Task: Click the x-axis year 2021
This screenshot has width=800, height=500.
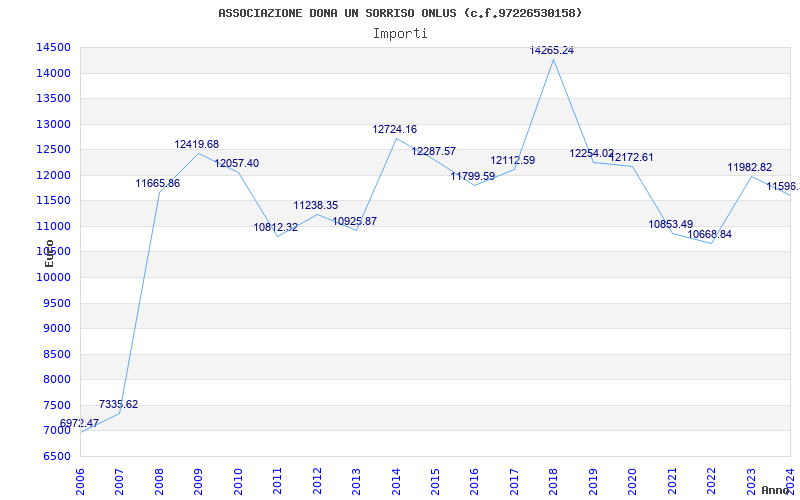Action: [672, 482]
